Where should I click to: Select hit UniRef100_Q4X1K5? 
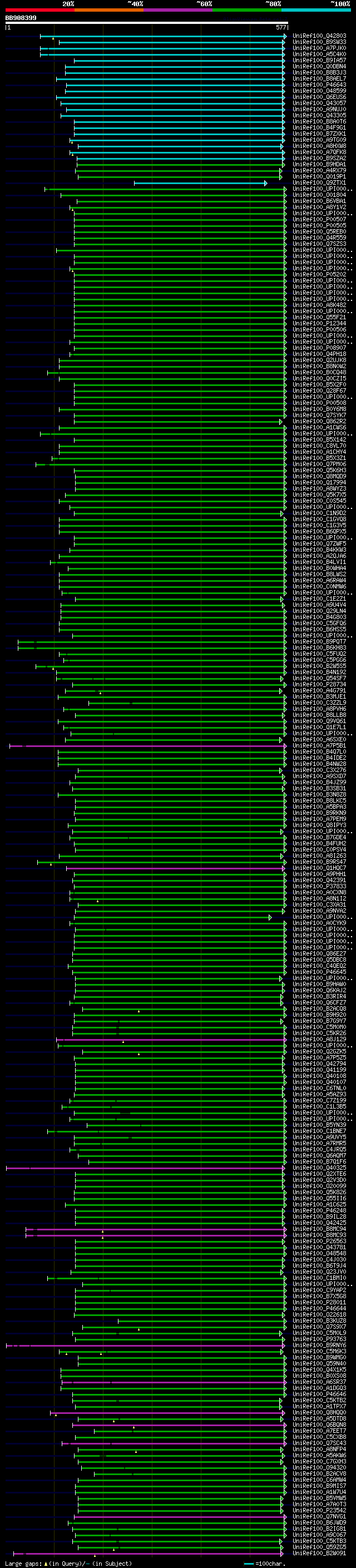point(319,1369)
